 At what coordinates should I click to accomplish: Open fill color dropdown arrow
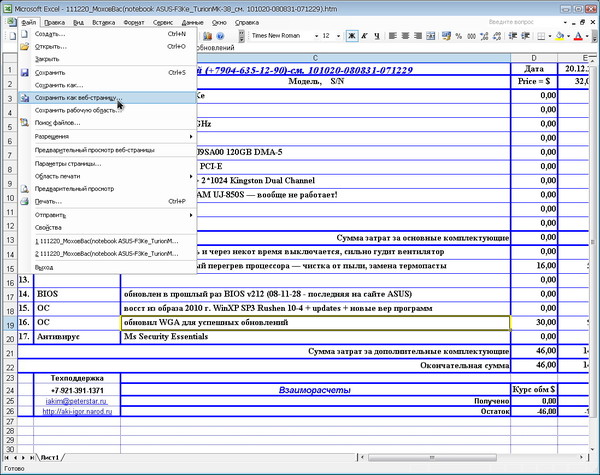[569, 36]
